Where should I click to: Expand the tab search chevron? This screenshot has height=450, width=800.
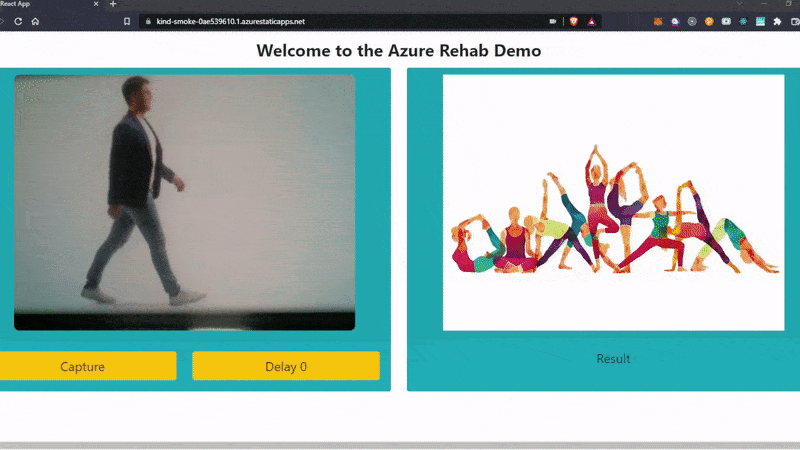[739, 4]
